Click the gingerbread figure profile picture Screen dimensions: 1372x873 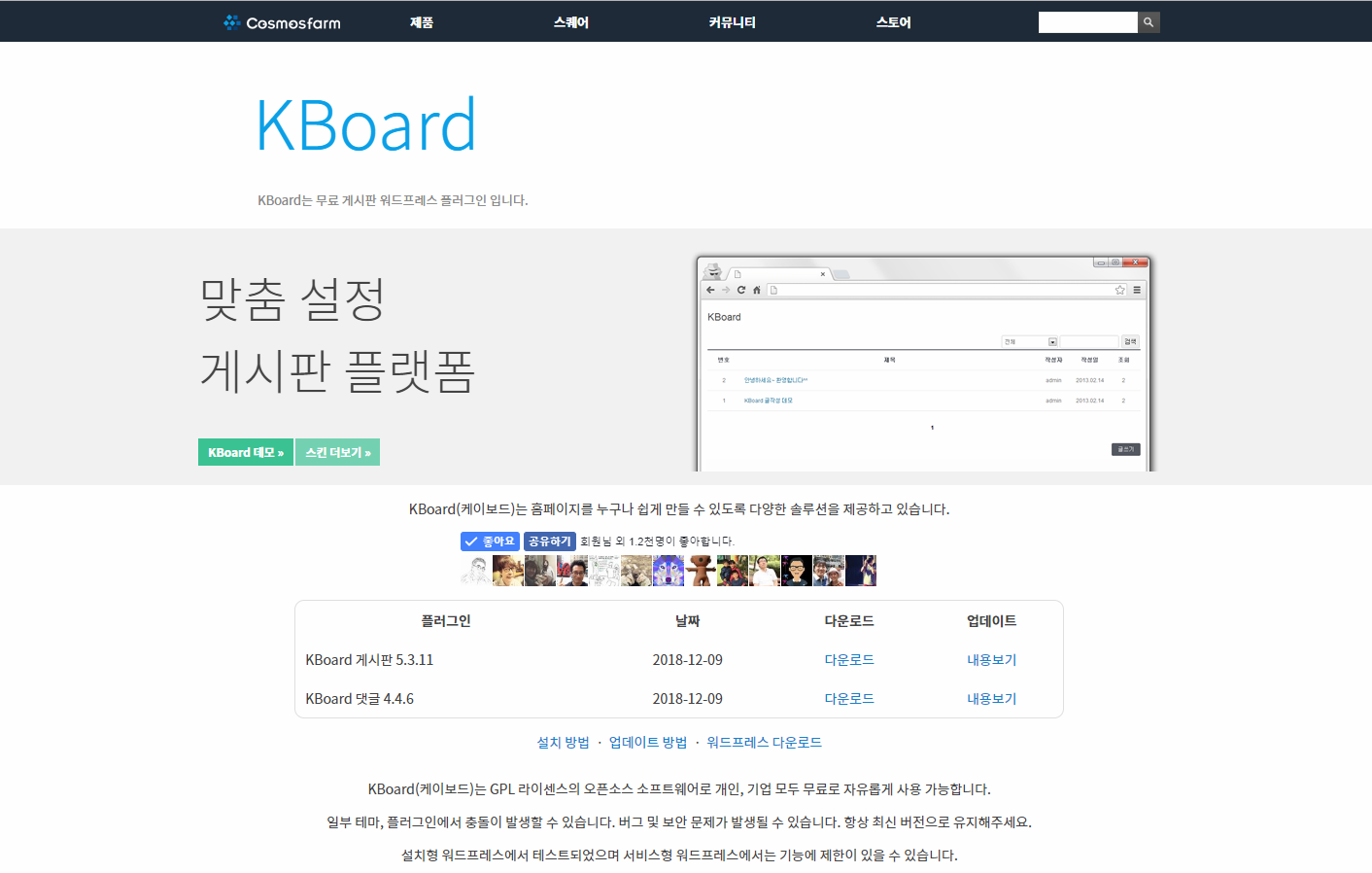(701, 571)
